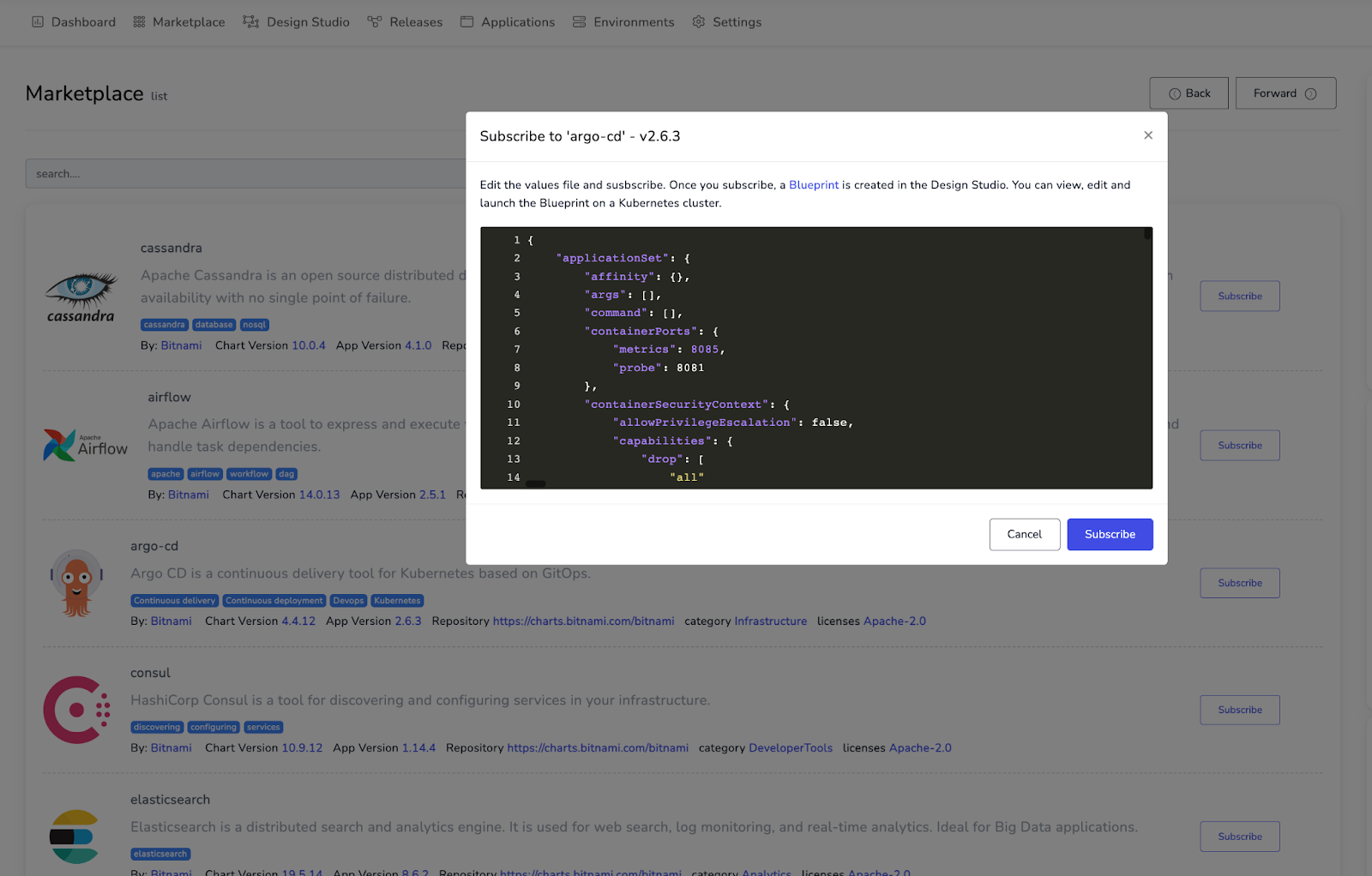Focus the marketplace search field
This screenshot has height=876, width=1372.
[245, 174]
